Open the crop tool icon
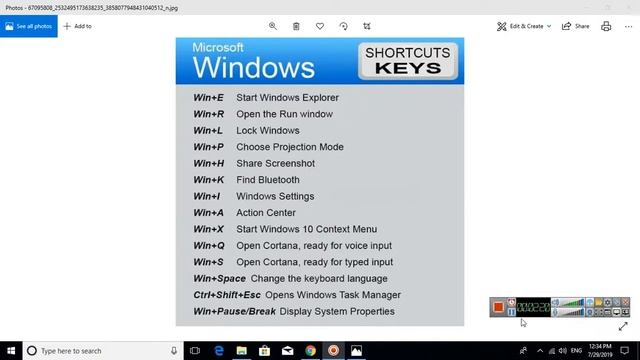Image resolution: width=640 pixels, height=360 pixels. (367, 26)
